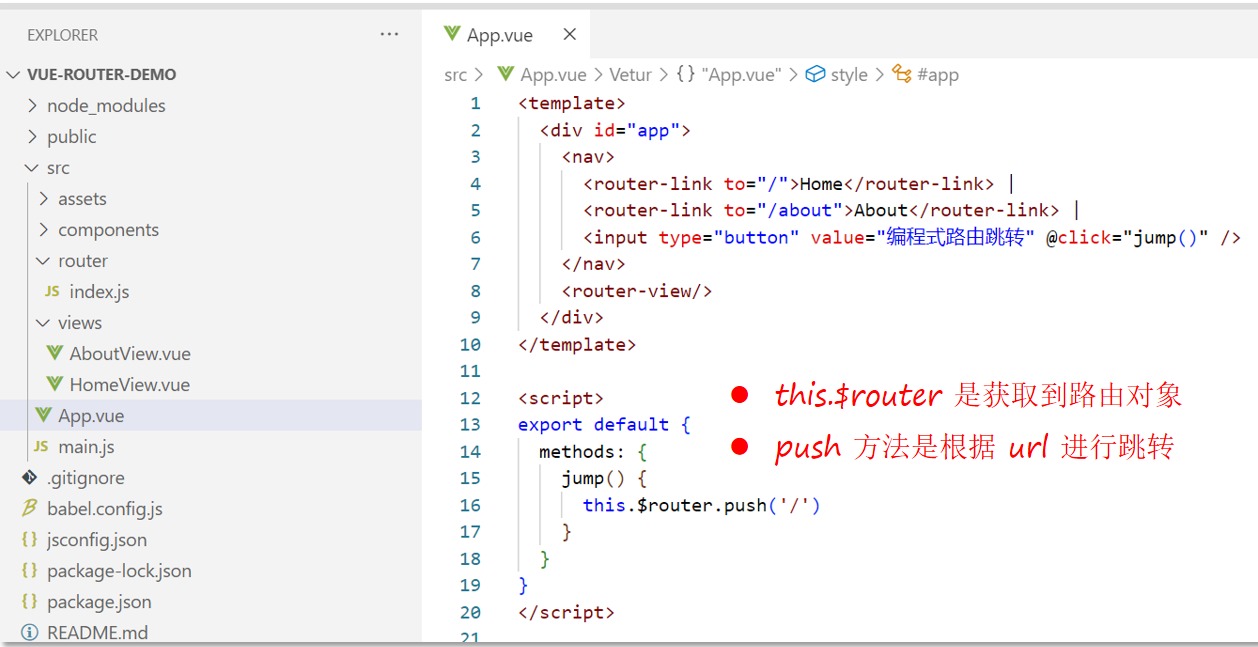Click the export default code line

[604, 425]
